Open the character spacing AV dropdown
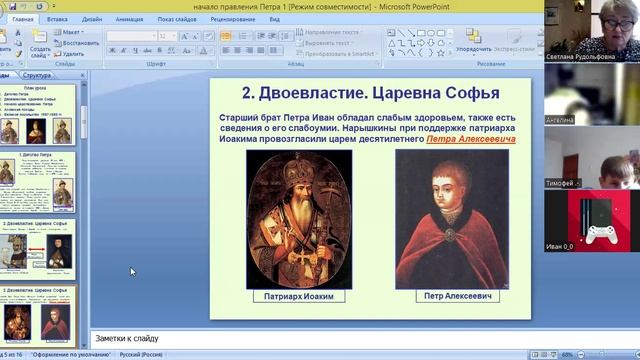640x360 pixels. (172, 51)
